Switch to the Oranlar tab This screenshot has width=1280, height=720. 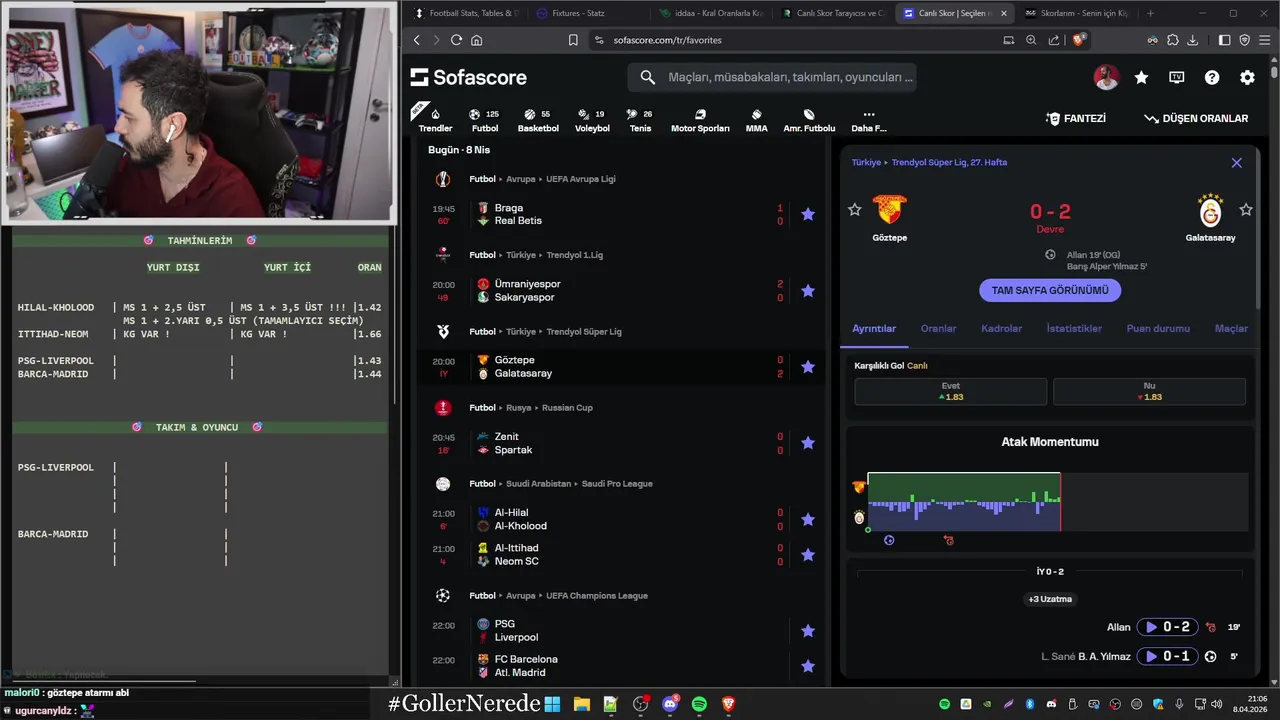938,328
